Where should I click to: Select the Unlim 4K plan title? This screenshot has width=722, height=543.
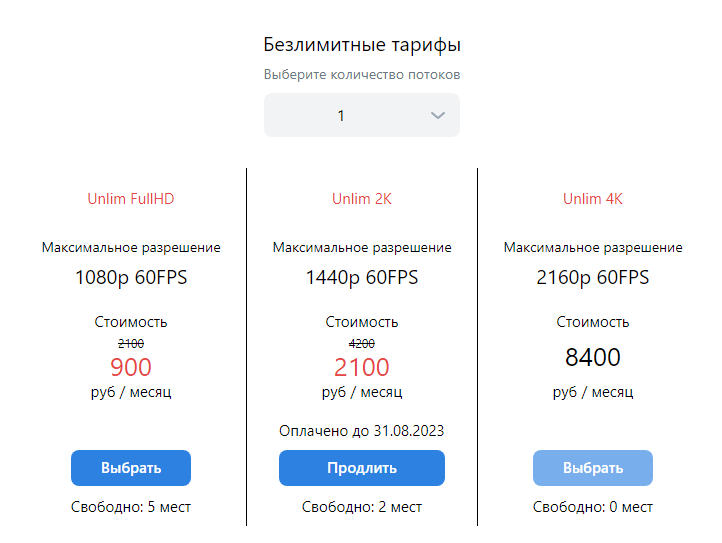[593, 199]
